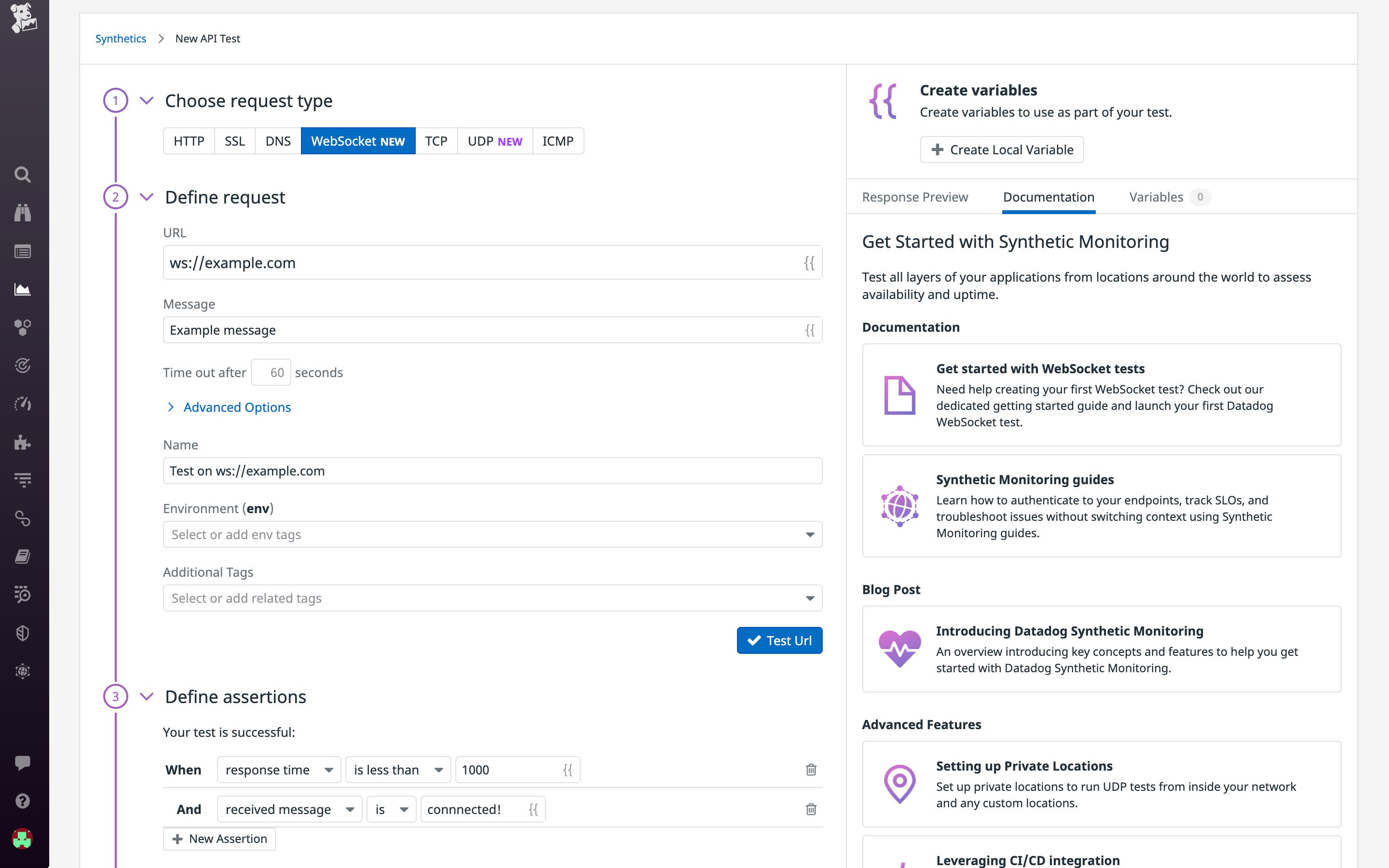Select the Synthetics globe network icon
The height and width of the screenshot is (868, 1389).
pyautogui.click(x=23, y=670)
